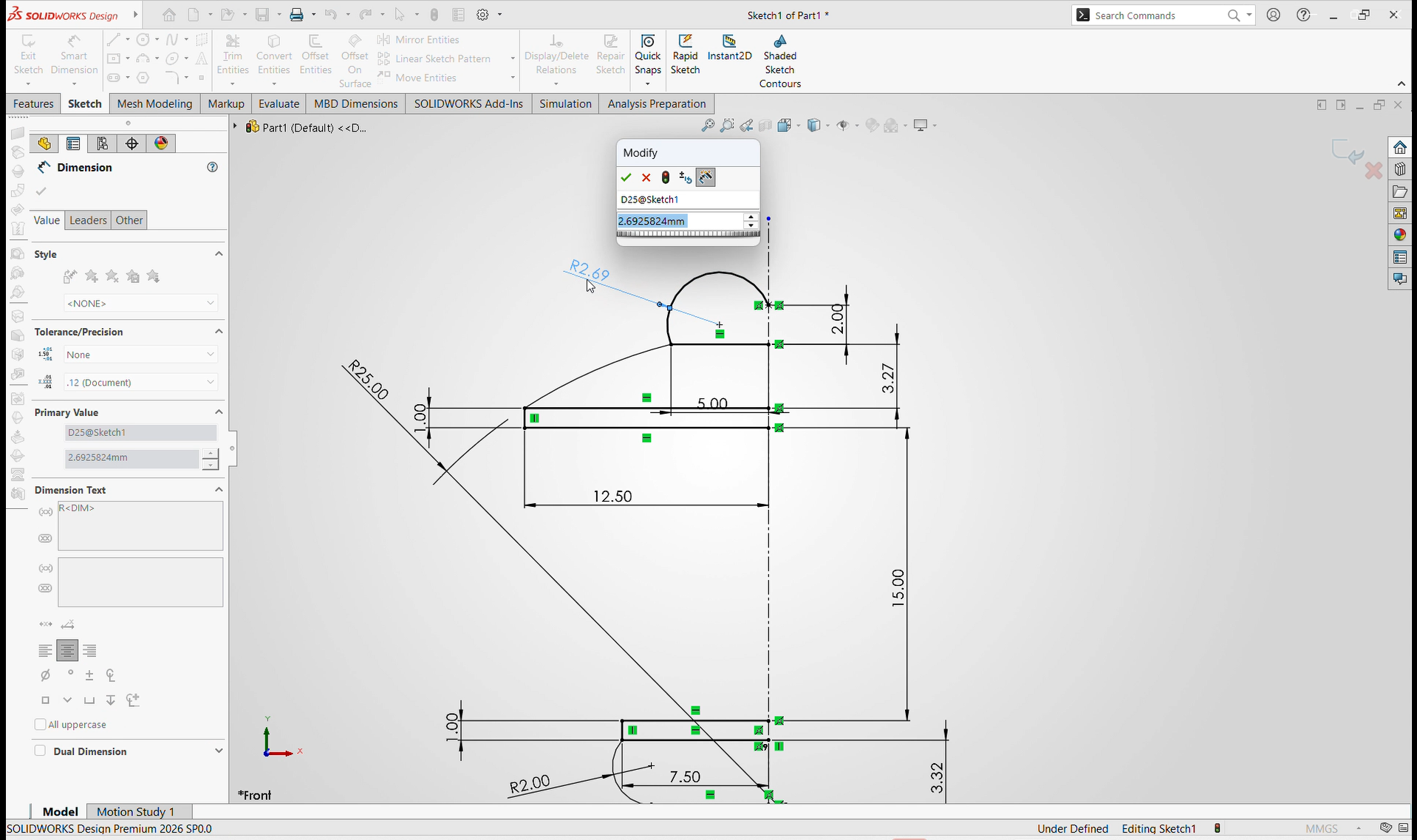Enable the All uppercase checkbox

pyautogui.click(x=41, y=725)
